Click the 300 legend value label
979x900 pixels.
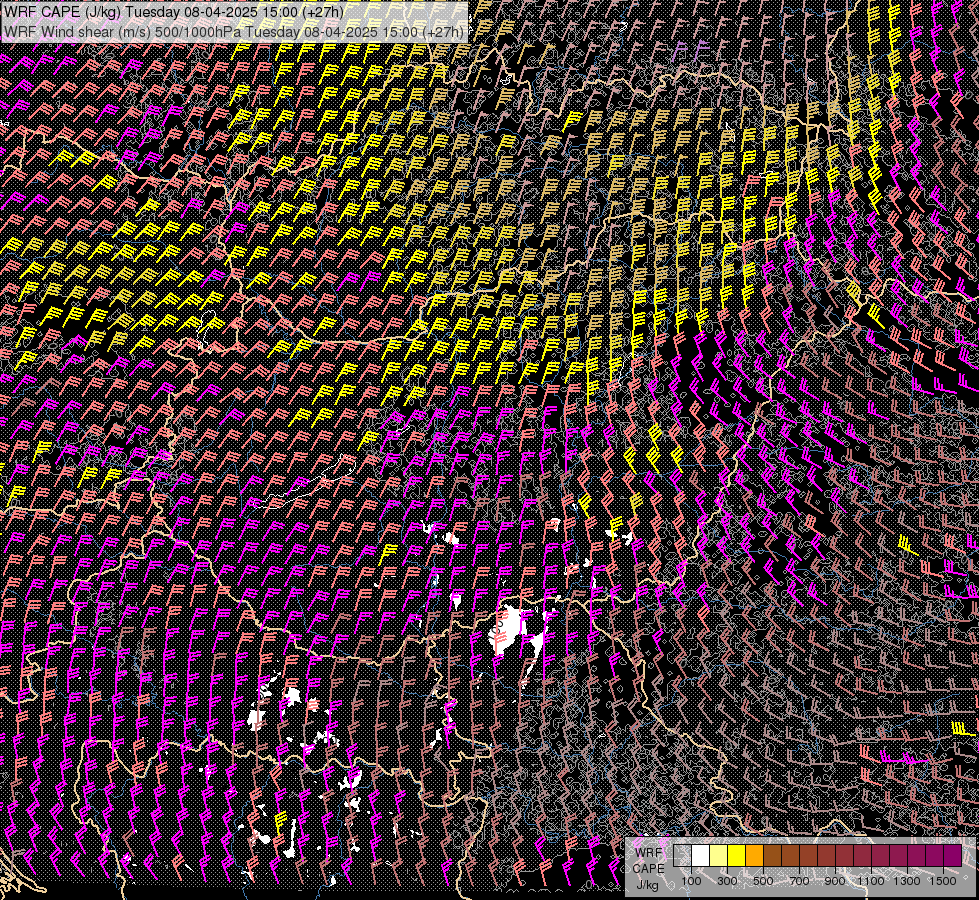click(x=727, y=881)
